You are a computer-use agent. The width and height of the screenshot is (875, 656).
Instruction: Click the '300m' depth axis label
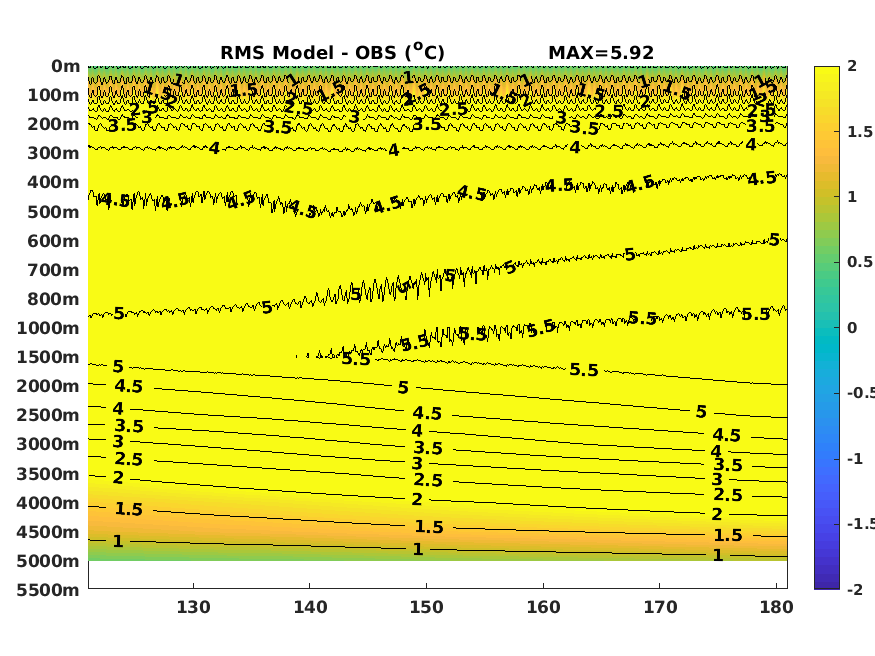54,153
